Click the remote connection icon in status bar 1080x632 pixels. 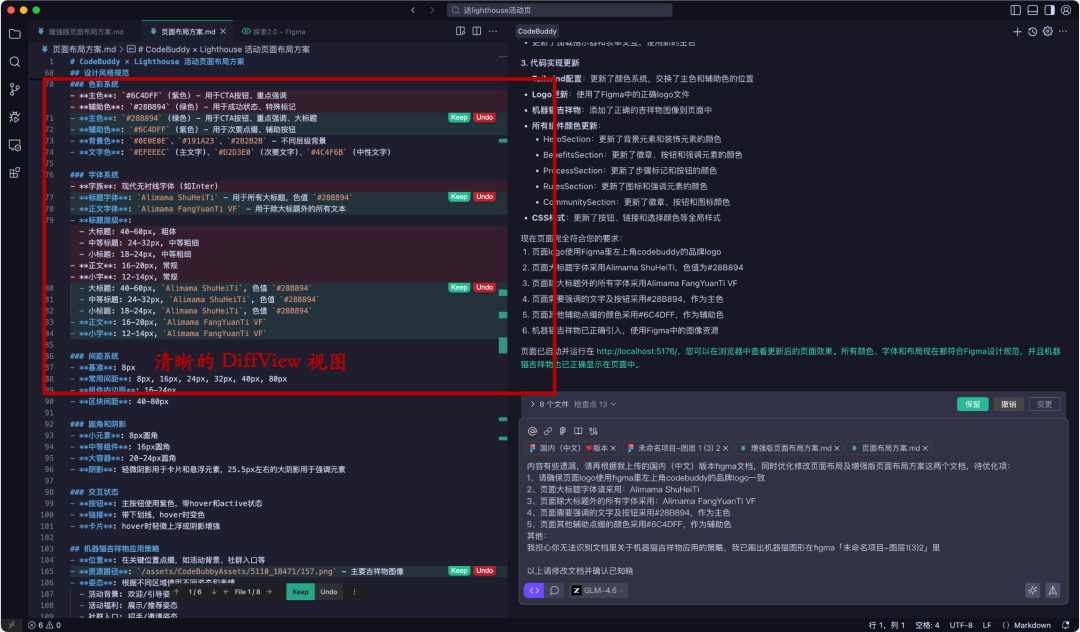pyautogui.click(x=11, y=625)
